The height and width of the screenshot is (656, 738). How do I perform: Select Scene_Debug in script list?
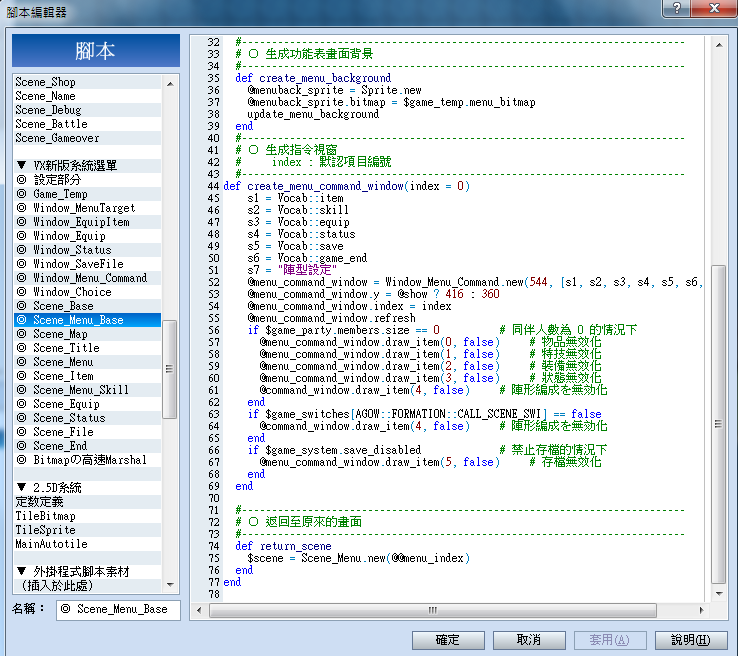point(88,110)
